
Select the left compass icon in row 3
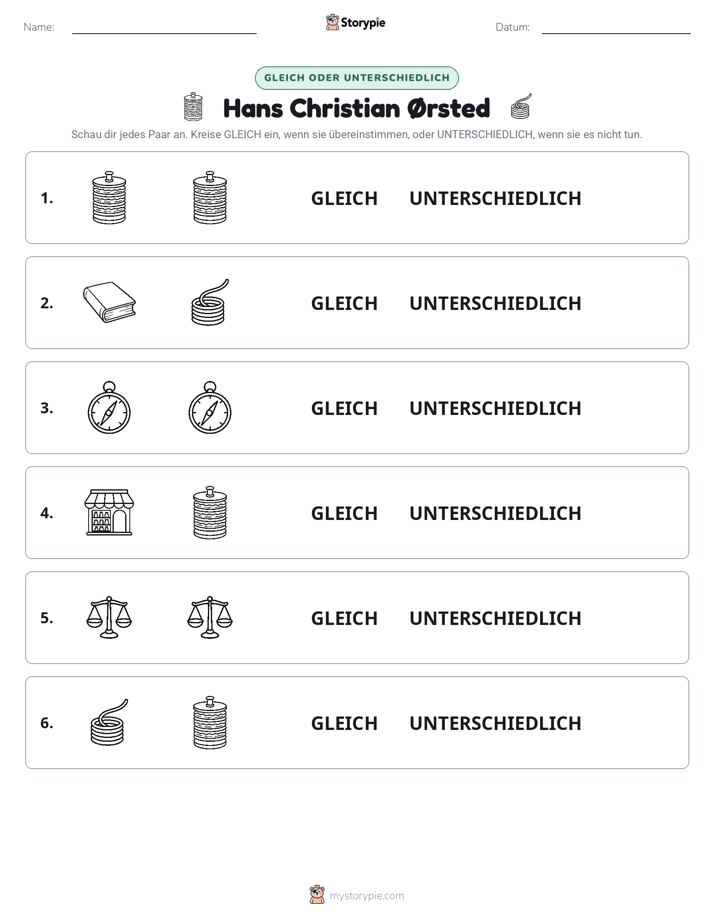coord(109,408)
